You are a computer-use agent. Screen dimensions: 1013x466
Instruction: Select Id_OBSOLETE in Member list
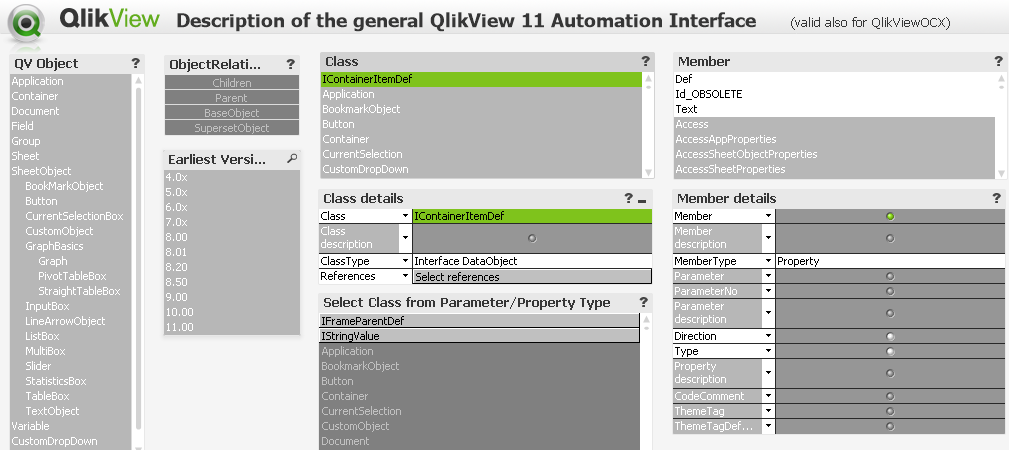pyautogui.click(x=834, y=94)
